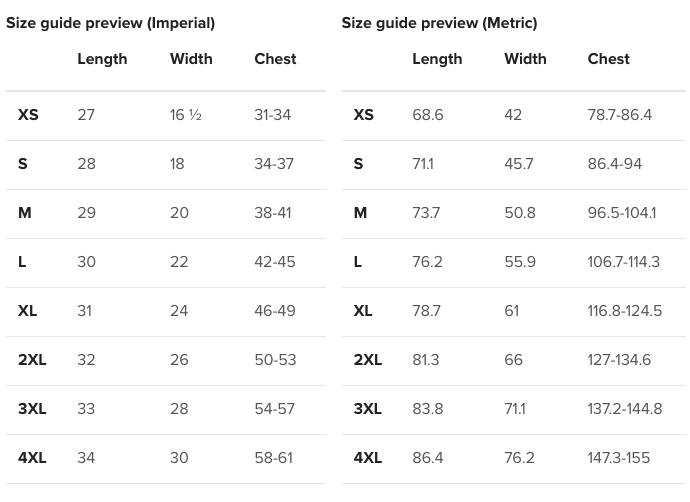Click the 55.9 width value for L
This screenshot has width=690, height=502.
(520, 262)
